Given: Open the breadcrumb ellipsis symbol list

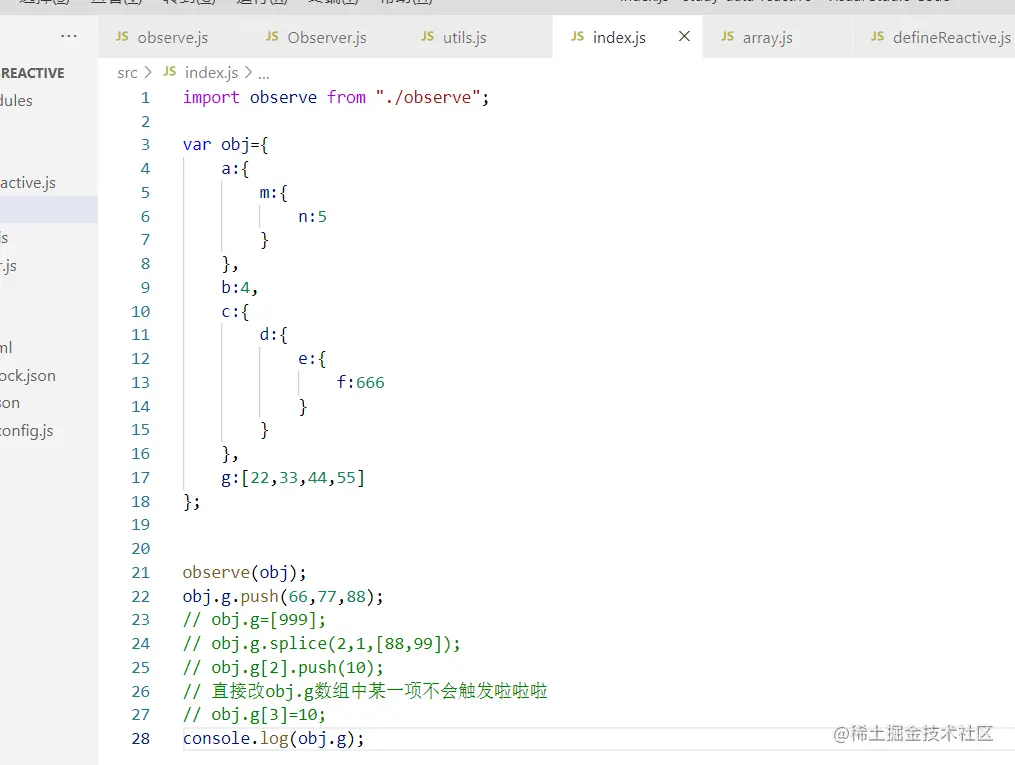Looking at the screenshot, I should coord(264,74).
